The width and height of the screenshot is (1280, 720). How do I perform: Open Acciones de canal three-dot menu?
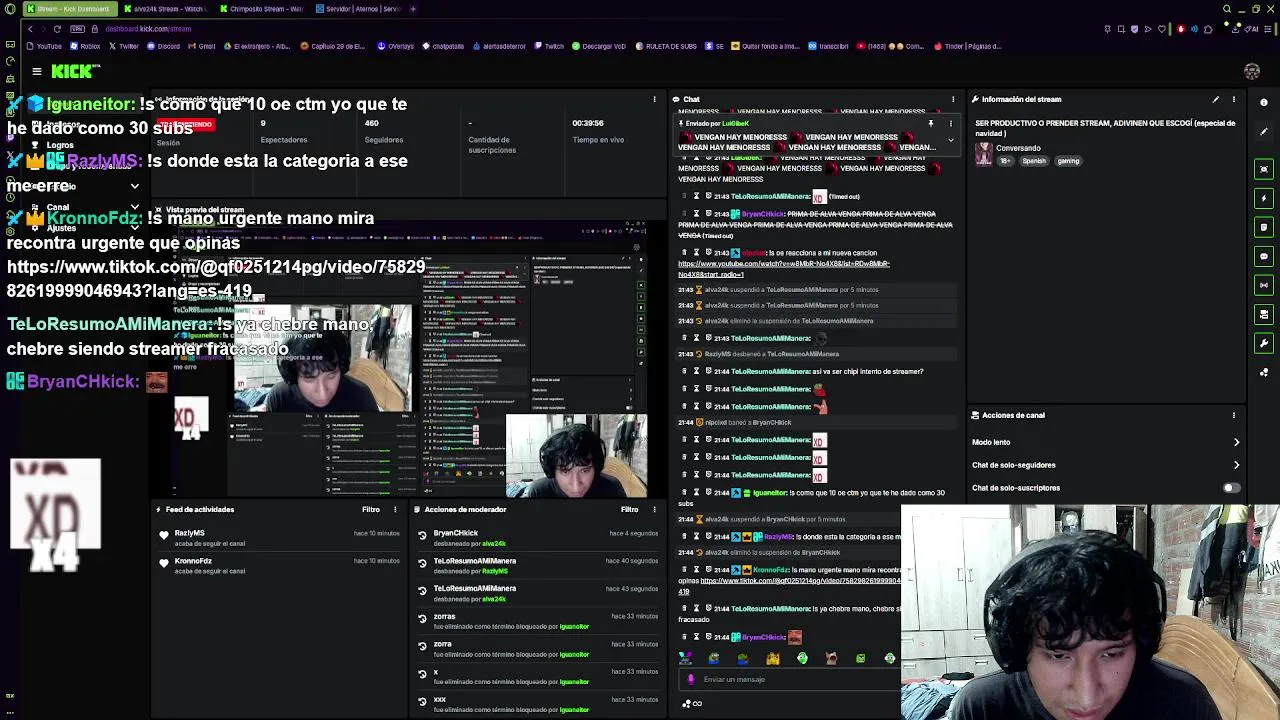[x=1234, y=415]
